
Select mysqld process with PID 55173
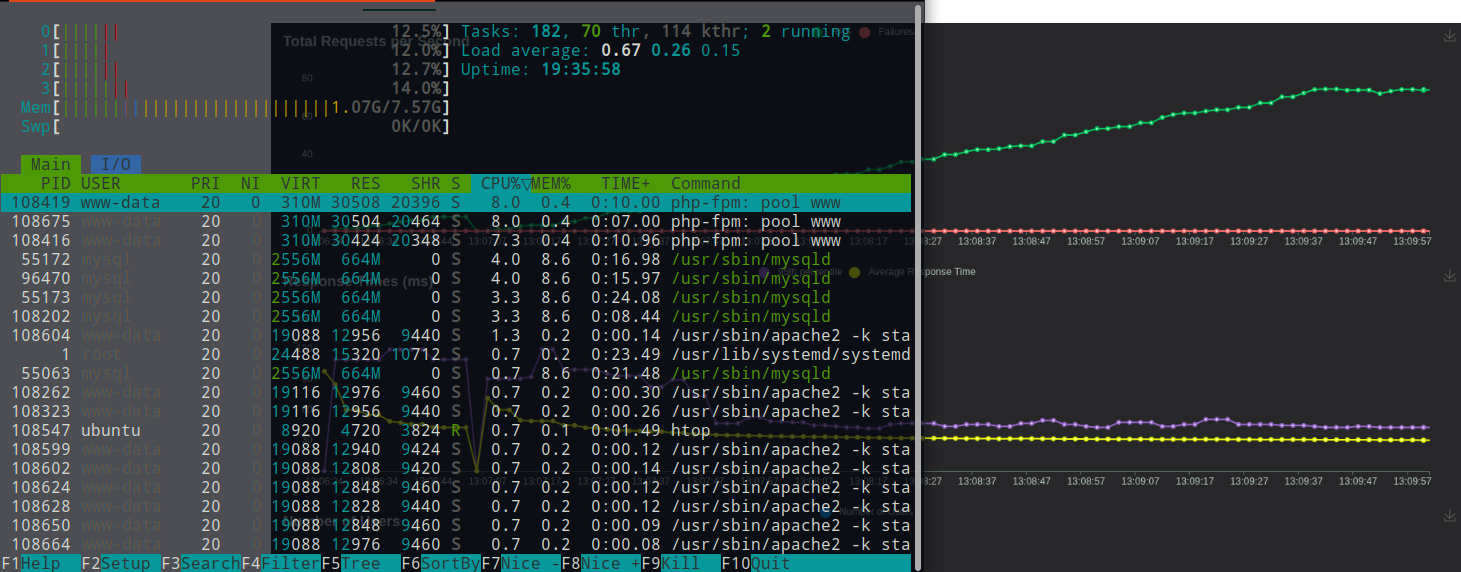[456, 298]
